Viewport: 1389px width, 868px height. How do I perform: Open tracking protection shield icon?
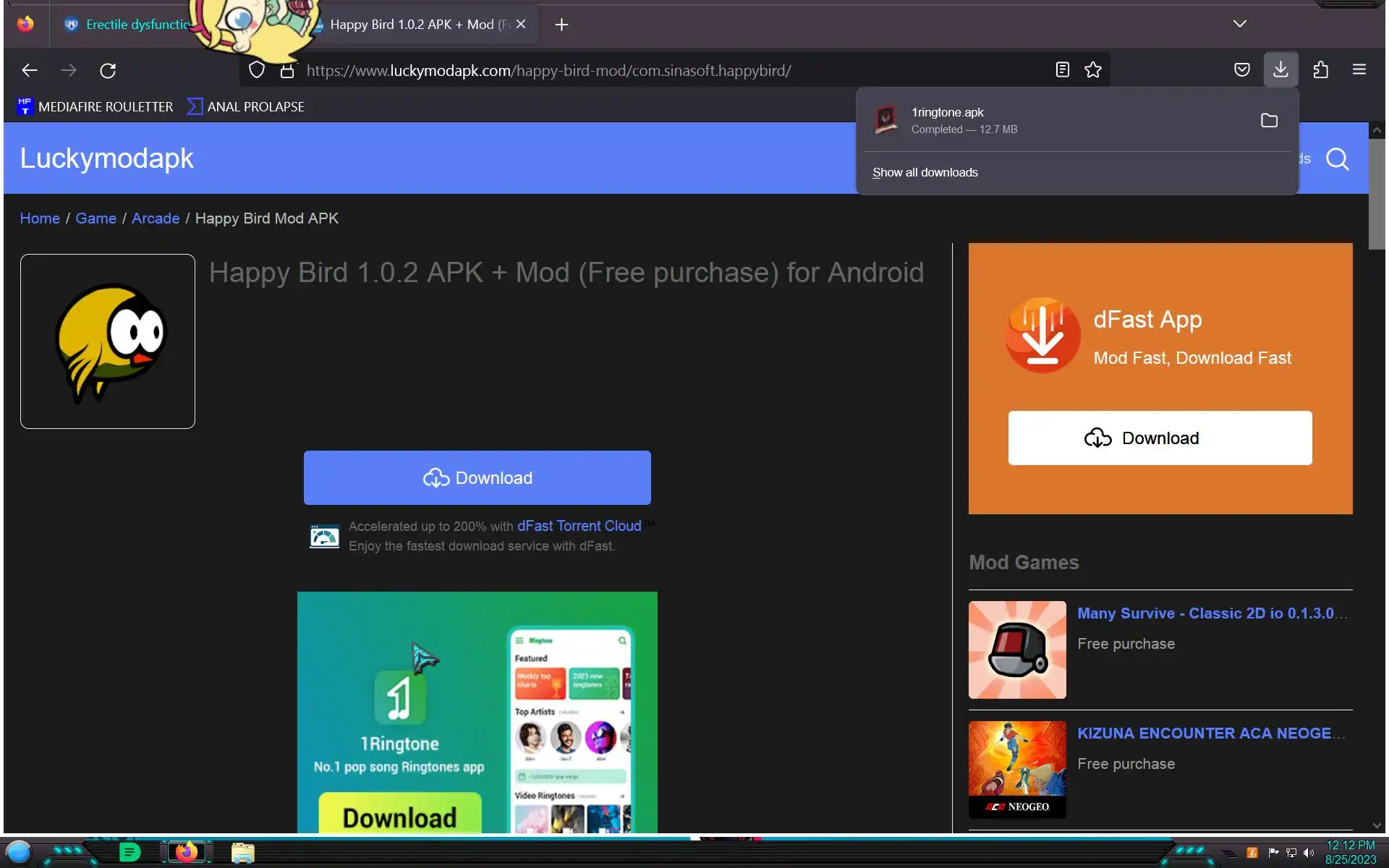pyautogui.click(x=257, y=70)
